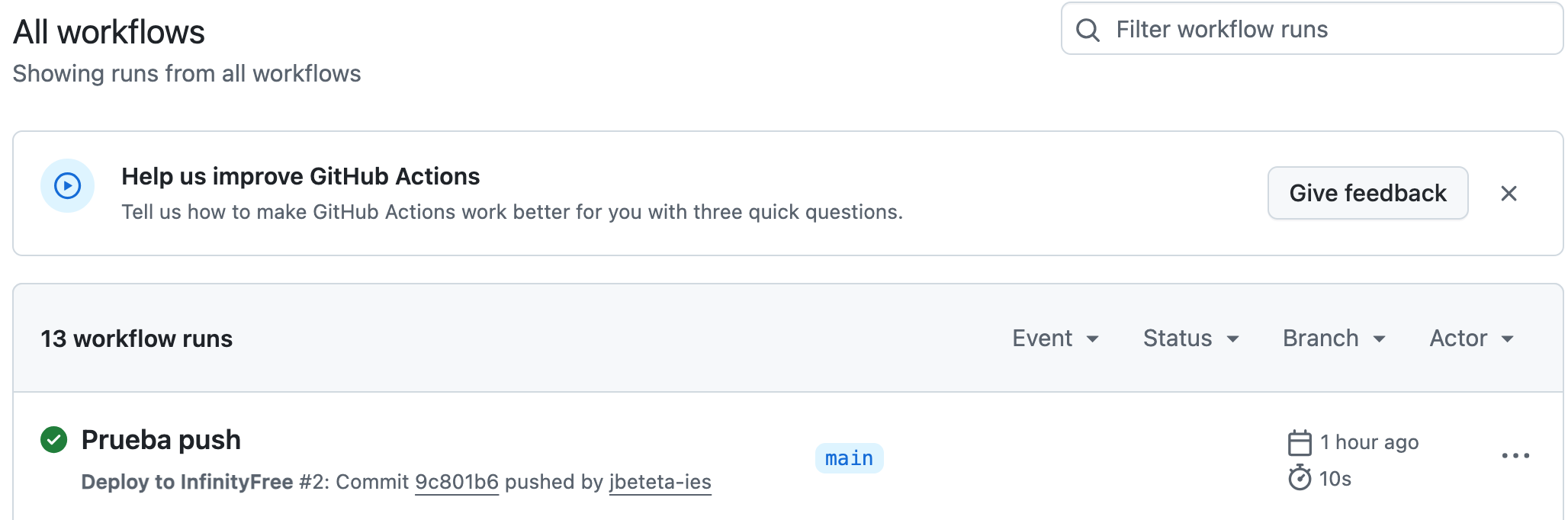Click the 13 workflow runs heading

tap(137, 338)
